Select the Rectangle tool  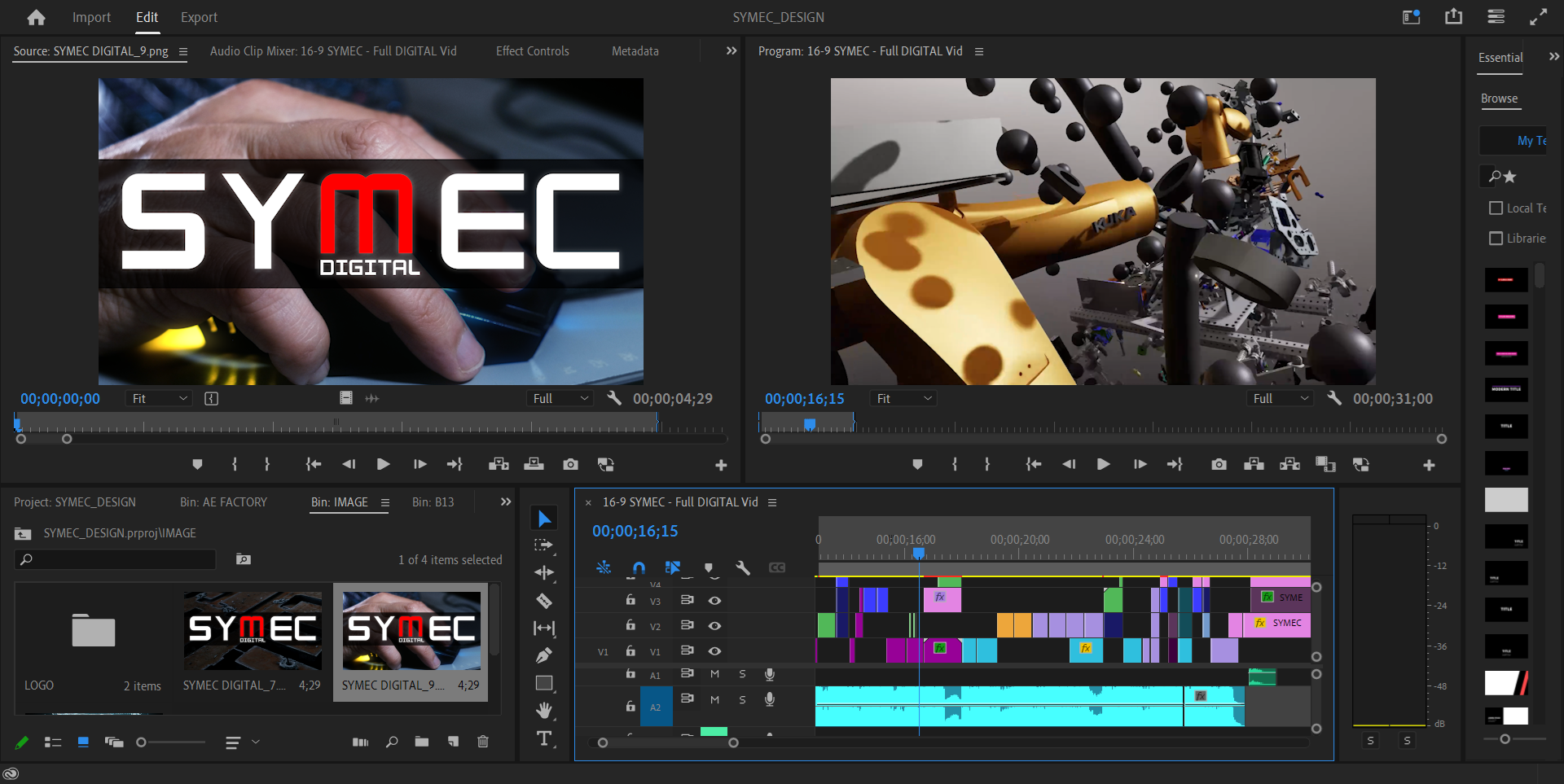pos(544,683)
